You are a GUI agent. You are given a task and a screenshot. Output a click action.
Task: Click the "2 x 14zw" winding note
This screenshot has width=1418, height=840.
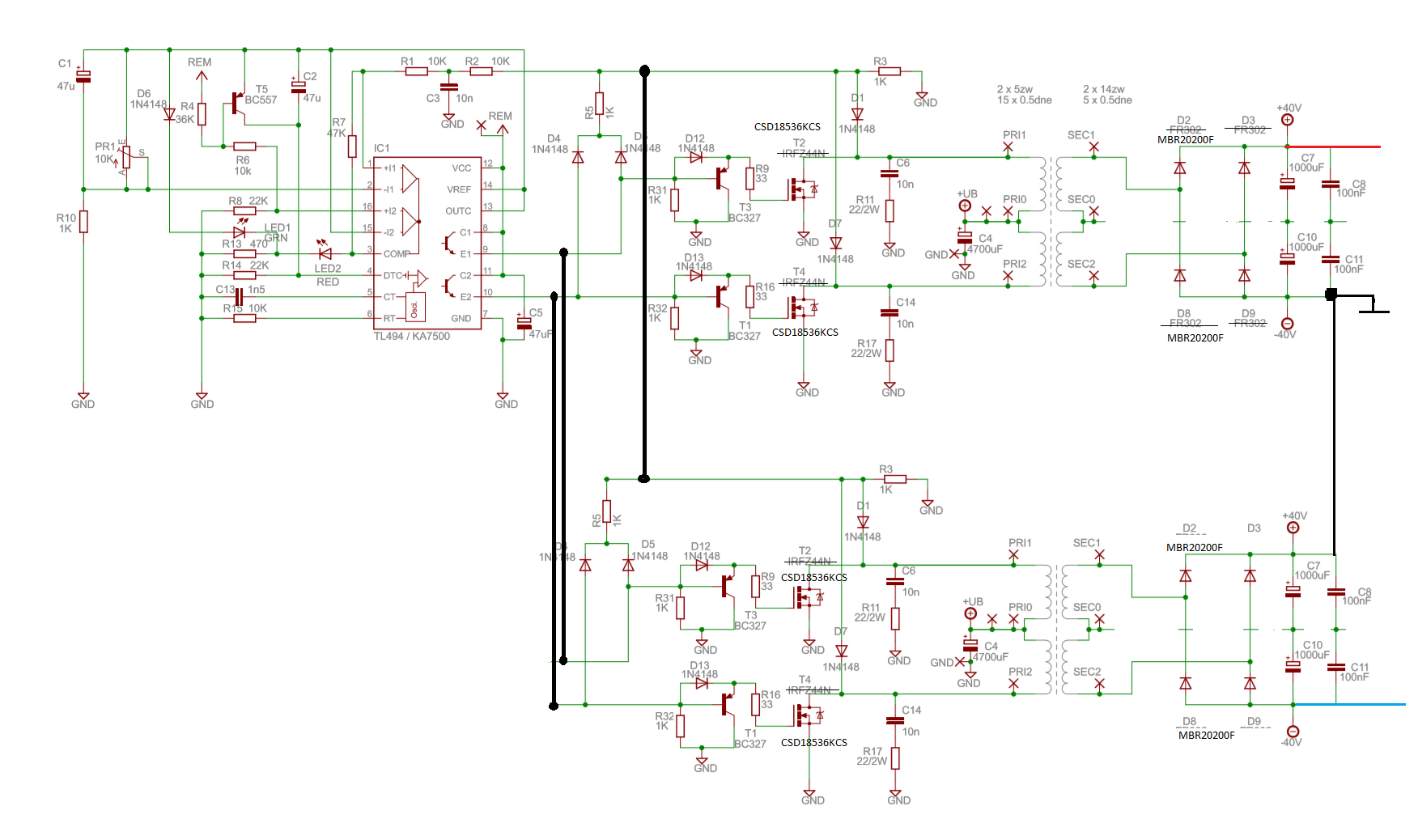tap(1104, 89)
